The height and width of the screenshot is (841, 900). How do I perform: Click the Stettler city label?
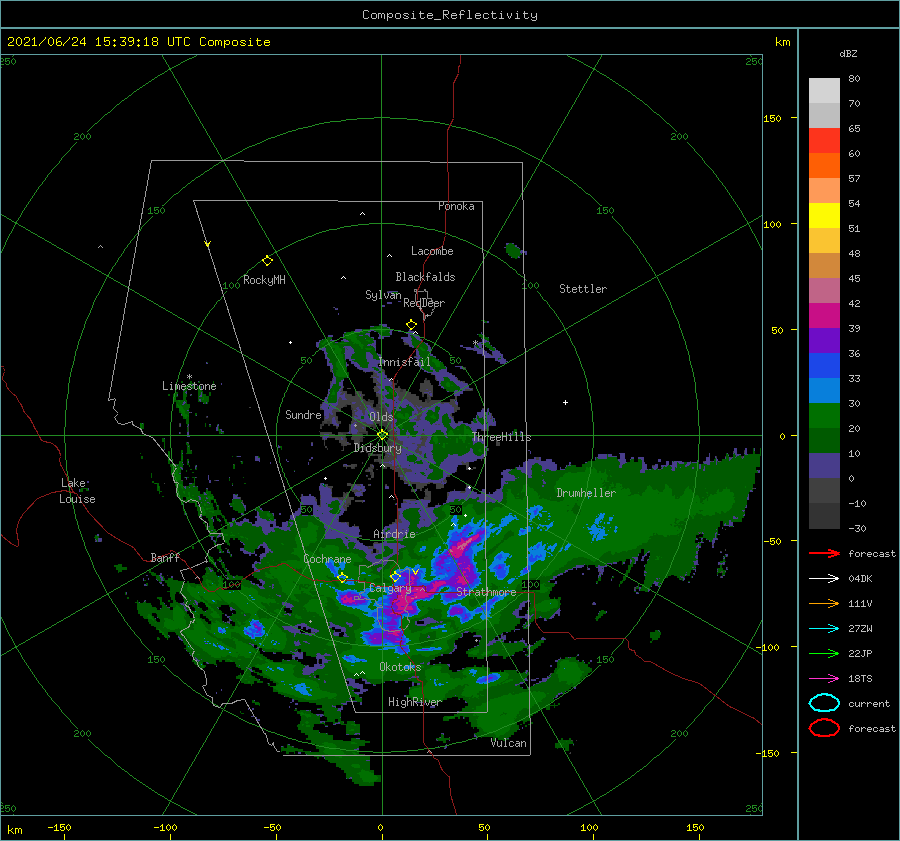(583, 289)
